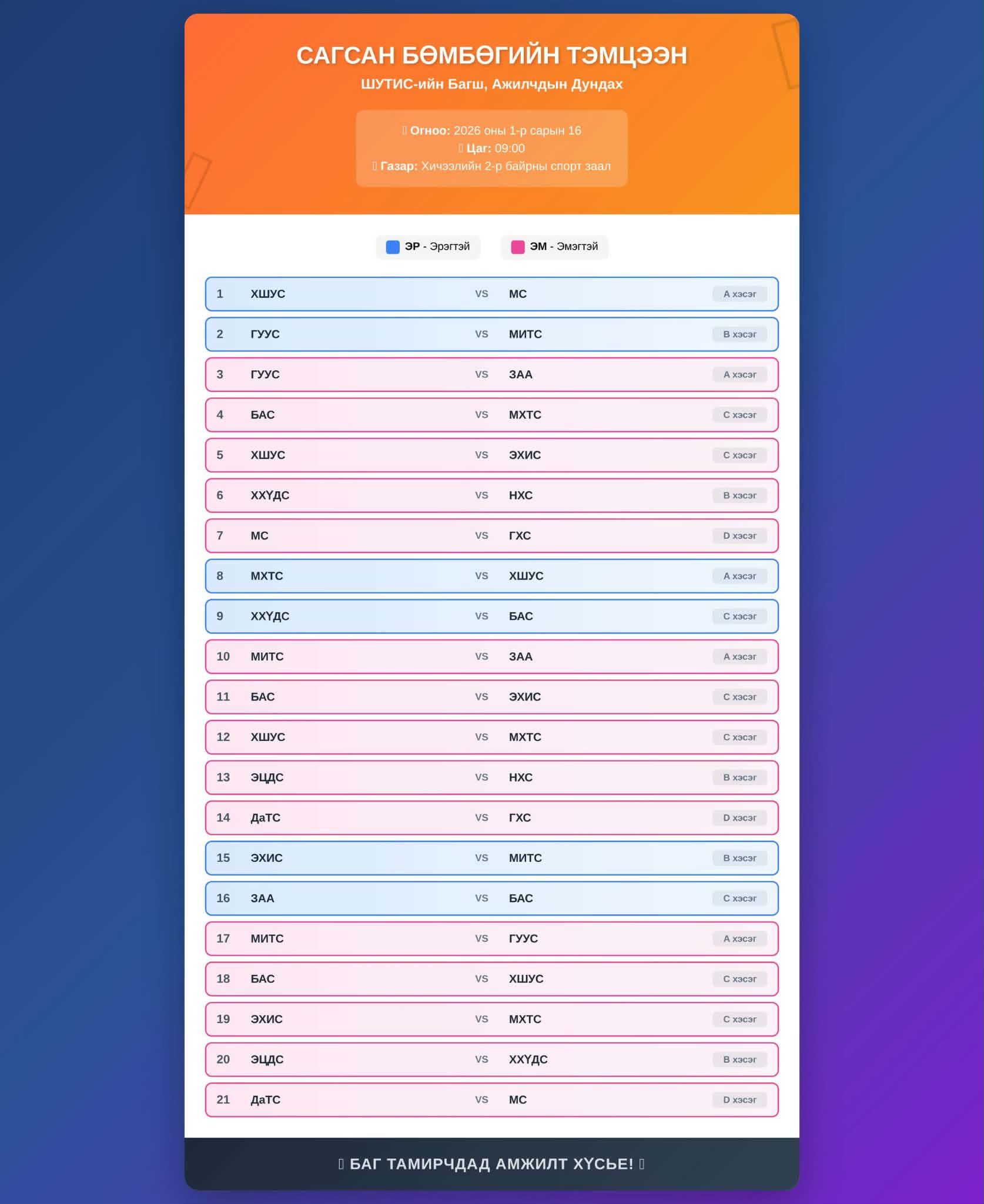
Task: Click the Огноо date line in header
Action: coord(491,130)
